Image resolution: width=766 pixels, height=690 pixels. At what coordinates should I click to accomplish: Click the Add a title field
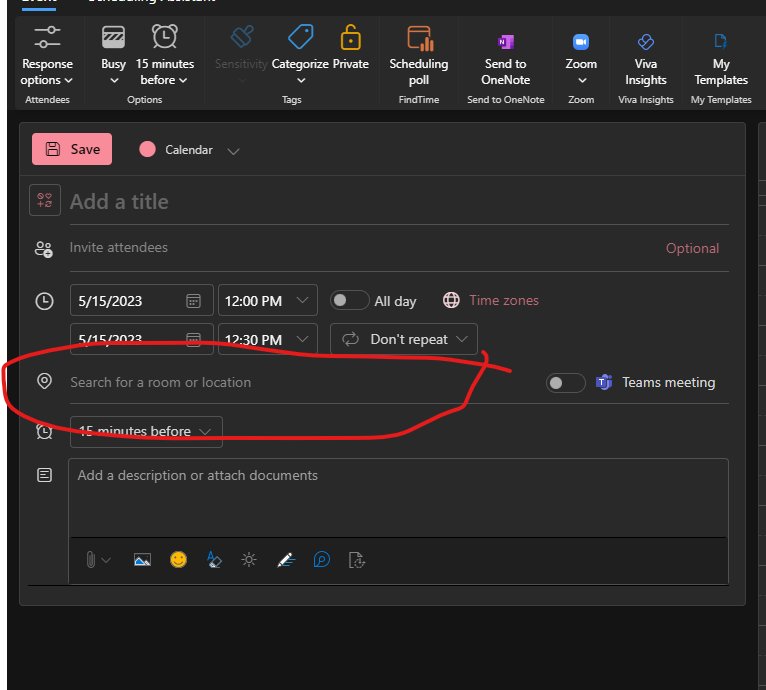[x=399, y=202]
